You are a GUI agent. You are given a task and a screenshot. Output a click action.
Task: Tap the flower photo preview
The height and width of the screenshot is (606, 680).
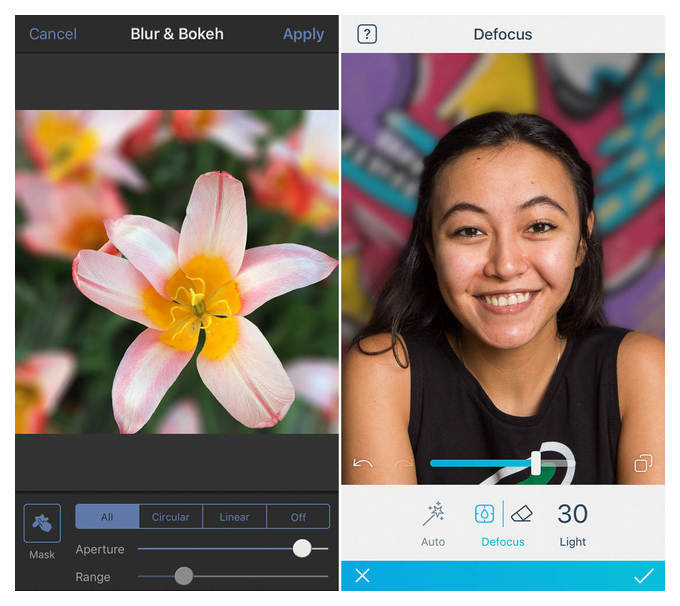[x=177, y=272]
